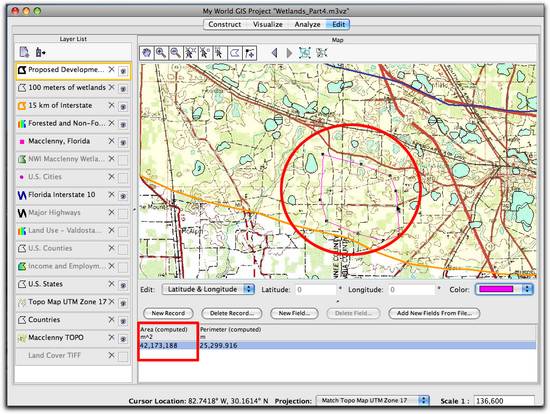Zoom to all layers extent
Screen dimensions: 550x414
pos(321,53)
